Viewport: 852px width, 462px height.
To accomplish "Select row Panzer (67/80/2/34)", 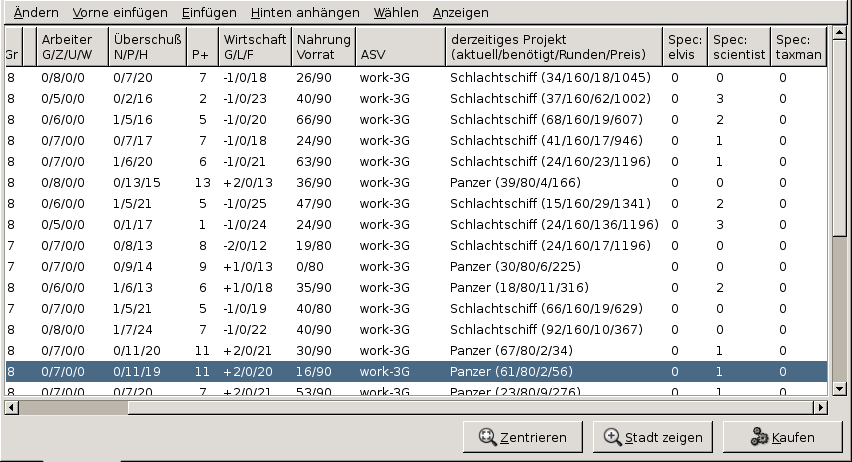I will [416, 351].
